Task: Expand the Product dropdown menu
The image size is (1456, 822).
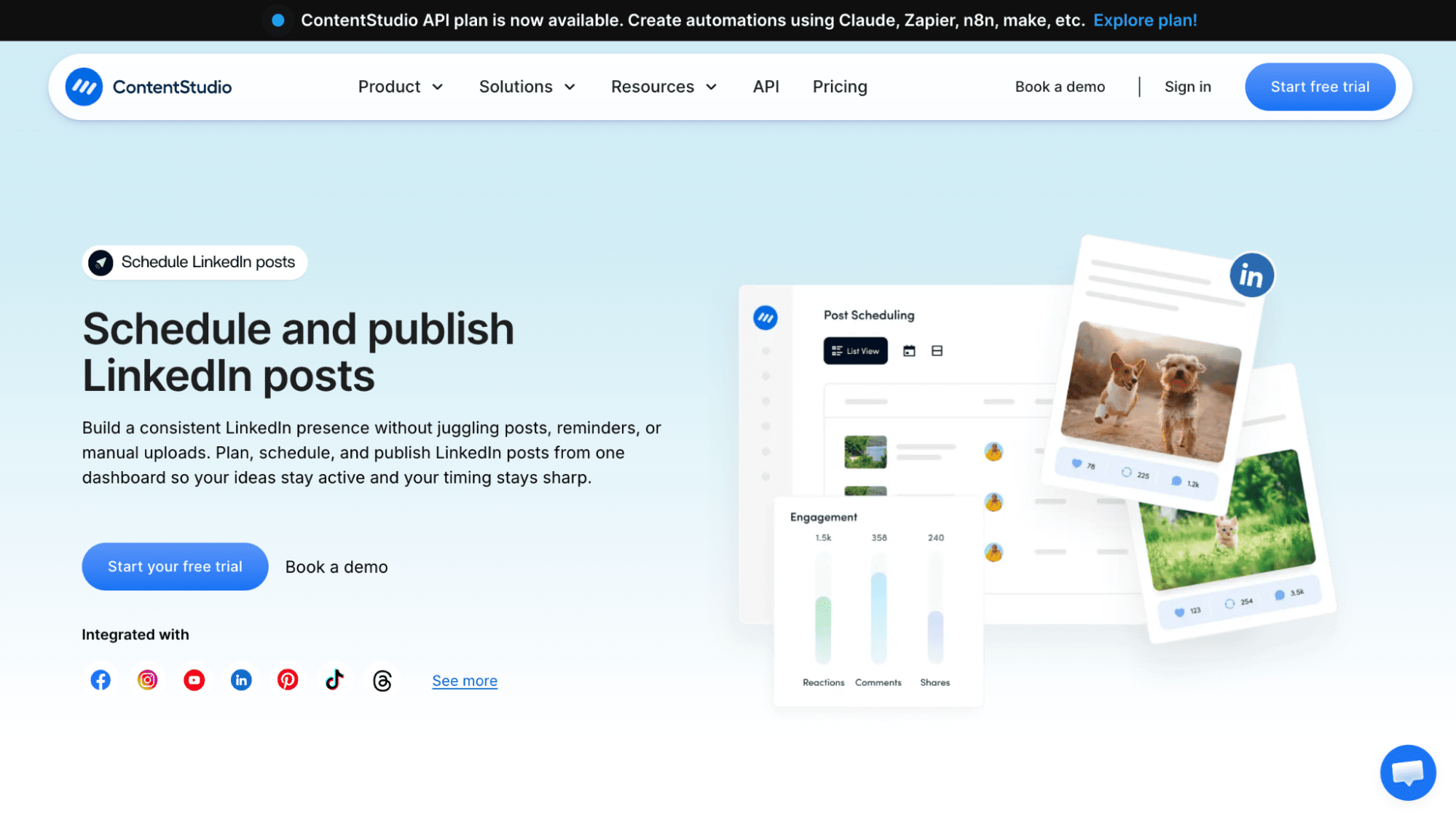Action: pyautogui.click(x=401, y=87)
